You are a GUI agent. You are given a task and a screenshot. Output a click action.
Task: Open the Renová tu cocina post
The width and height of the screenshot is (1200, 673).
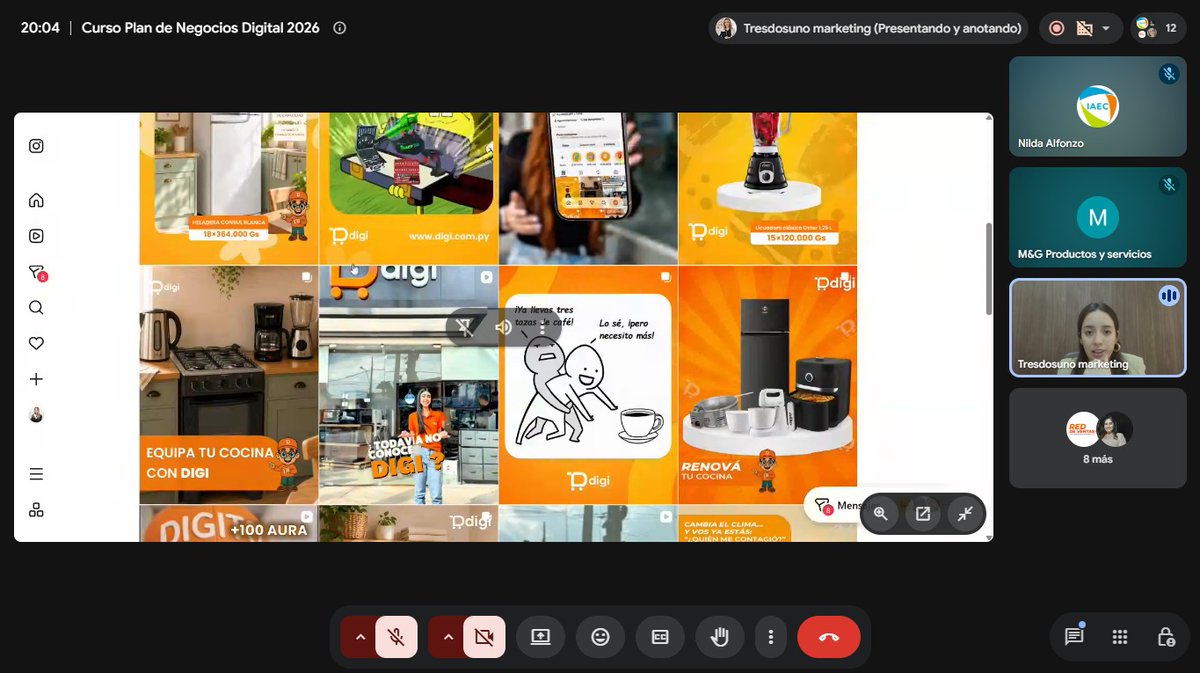(768, 385)
